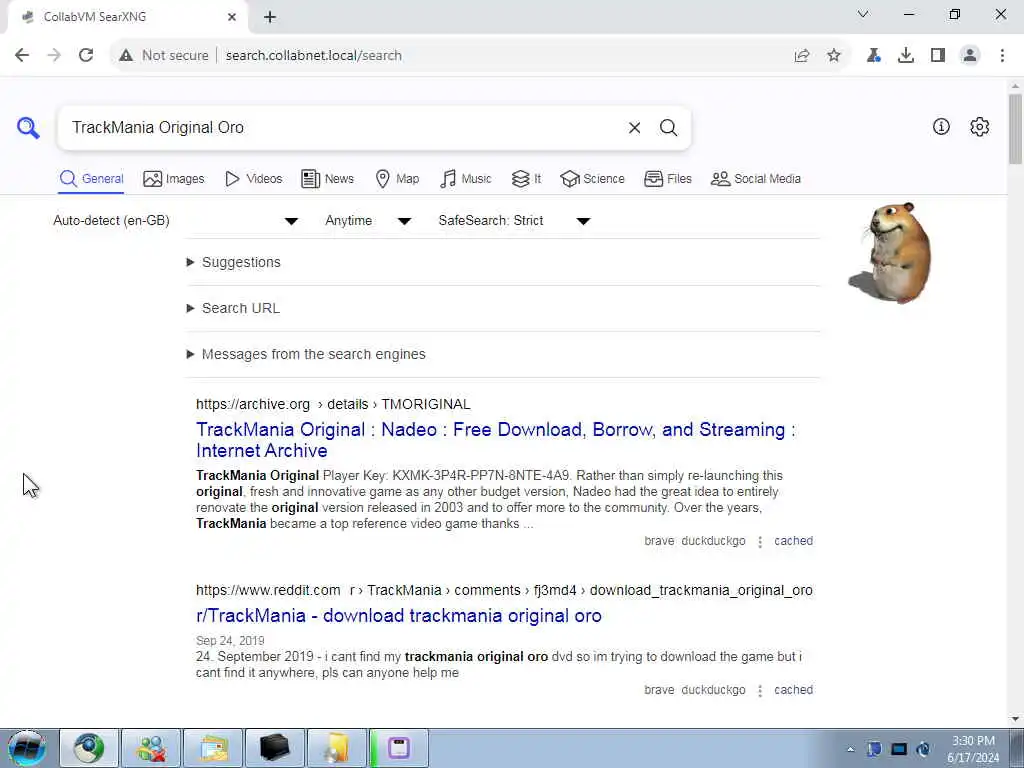Toggle the browser side panel icon
Screen dimensions: 1024x768
pos(938,56)
